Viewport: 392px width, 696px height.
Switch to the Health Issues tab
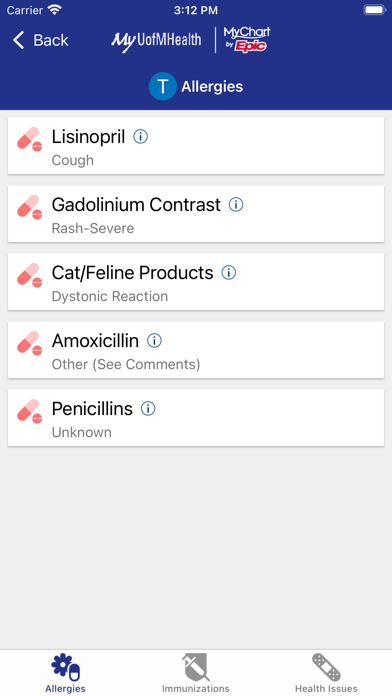326,672
